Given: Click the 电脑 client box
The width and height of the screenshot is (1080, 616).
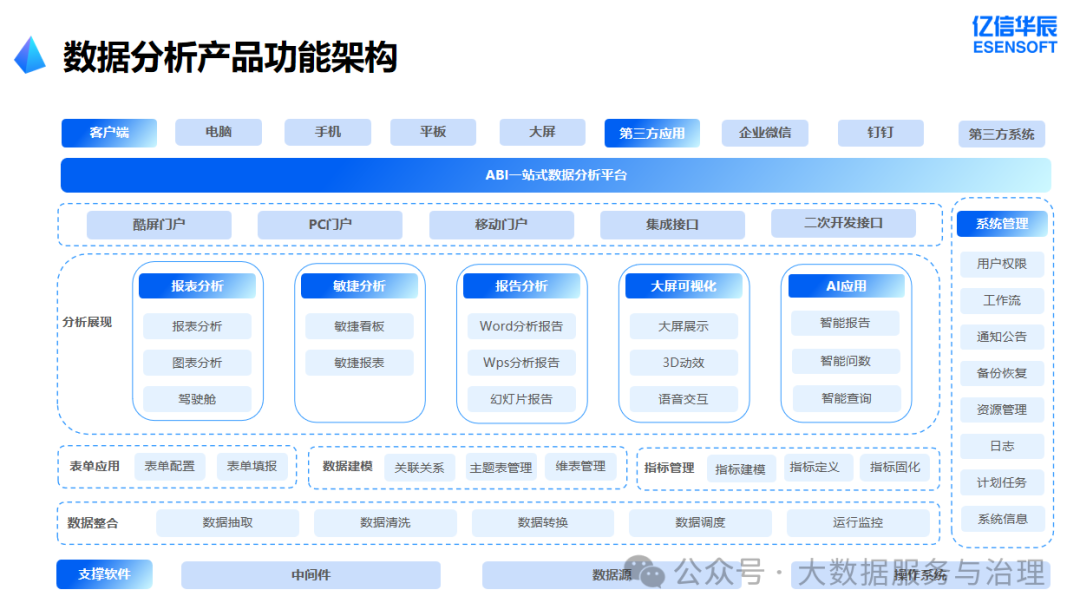Looking at the screenshot, I should (218, 133).
